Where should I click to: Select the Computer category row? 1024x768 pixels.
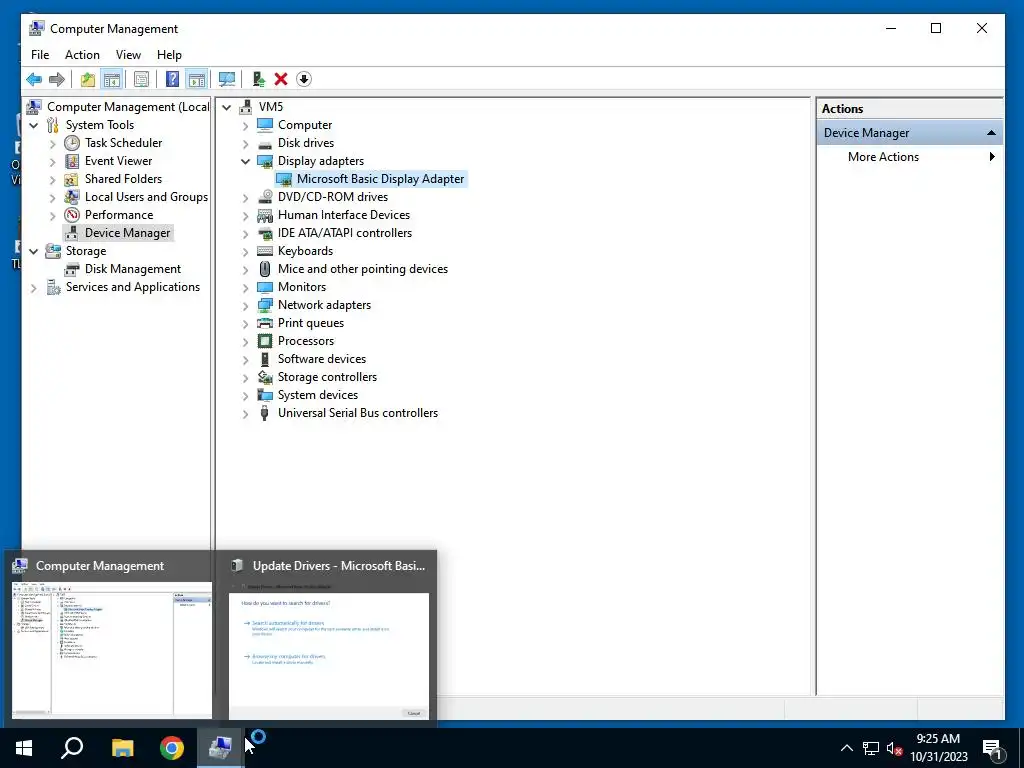tap(305, 125)
